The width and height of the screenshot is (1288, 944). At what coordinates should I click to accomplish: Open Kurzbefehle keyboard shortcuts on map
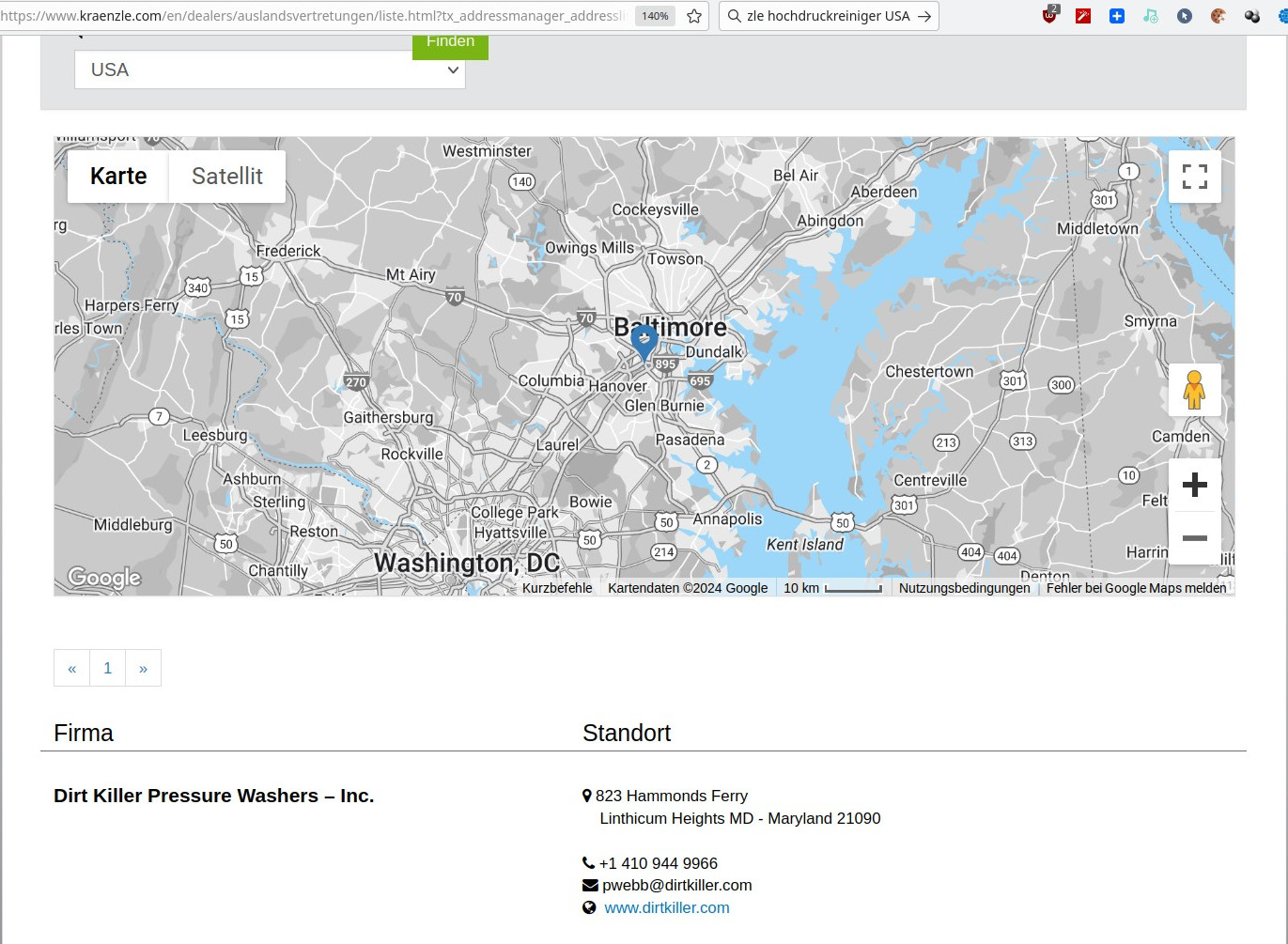point(557,588)
